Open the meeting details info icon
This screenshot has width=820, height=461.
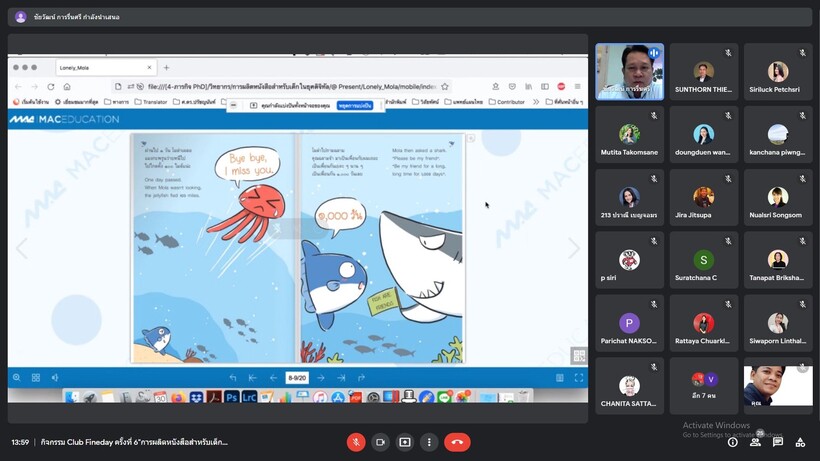(x=732, y=442)
